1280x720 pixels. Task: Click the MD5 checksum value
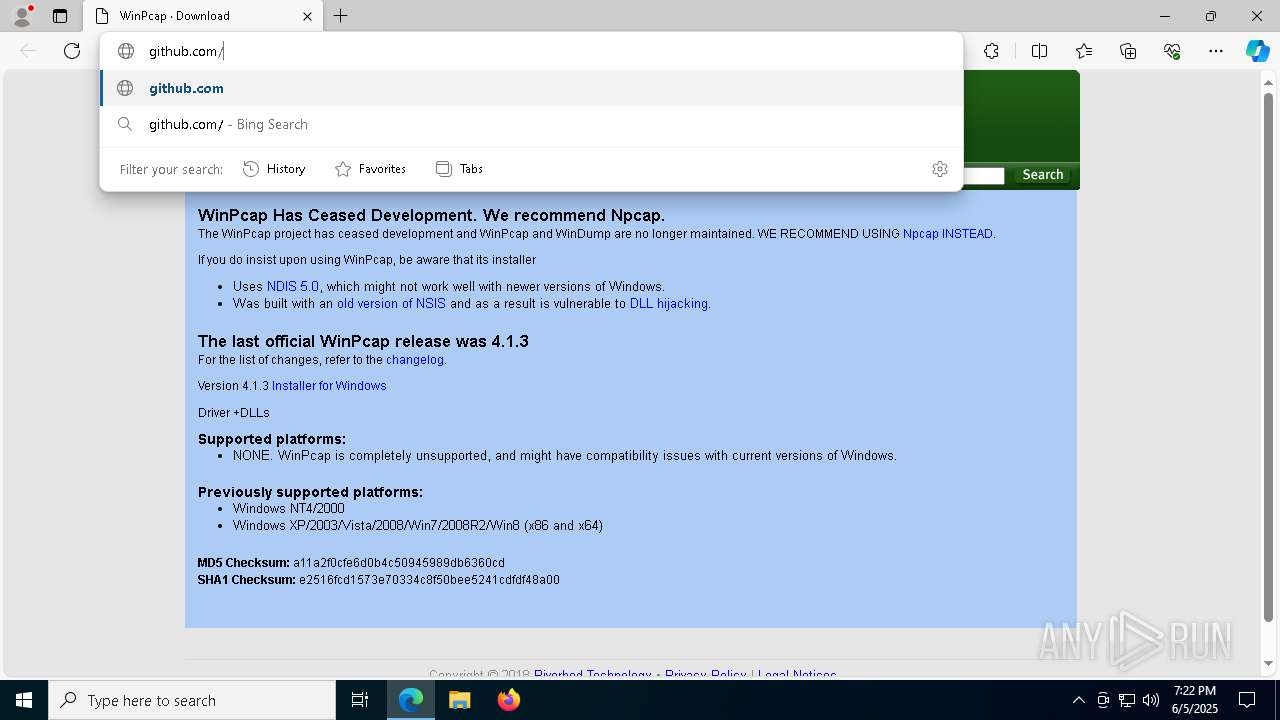pyautogui.click(x=399, y=563)
